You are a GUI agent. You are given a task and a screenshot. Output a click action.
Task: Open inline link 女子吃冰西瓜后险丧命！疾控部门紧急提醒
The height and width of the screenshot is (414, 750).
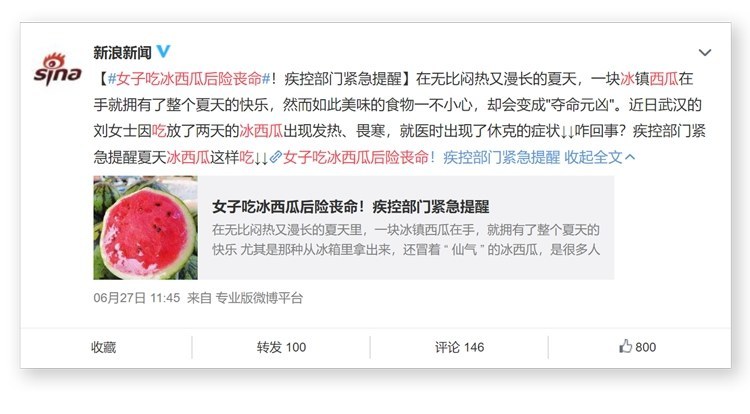(x=421, y=157)
